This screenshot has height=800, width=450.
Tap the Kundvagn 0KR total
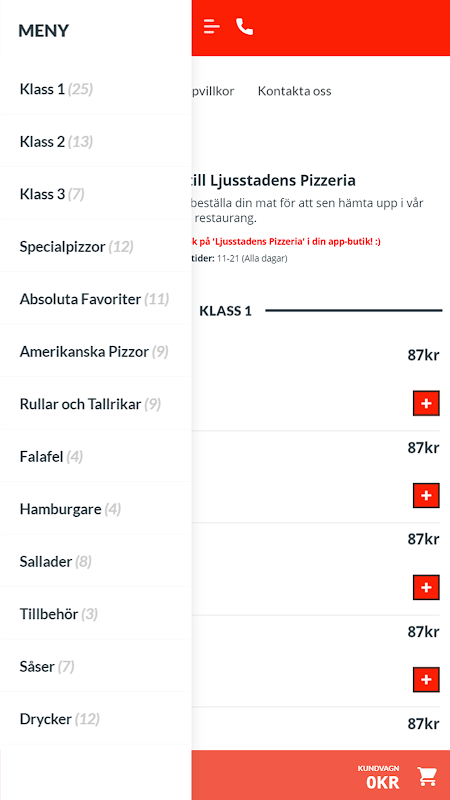click(x=379, y=777)
